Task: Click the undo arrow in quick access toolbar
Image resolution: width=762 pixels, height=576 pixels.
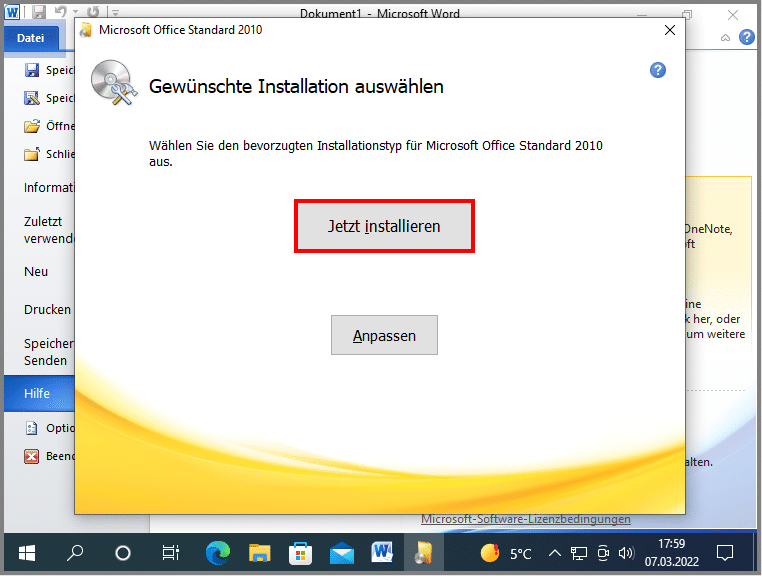Action: point(59,13)
